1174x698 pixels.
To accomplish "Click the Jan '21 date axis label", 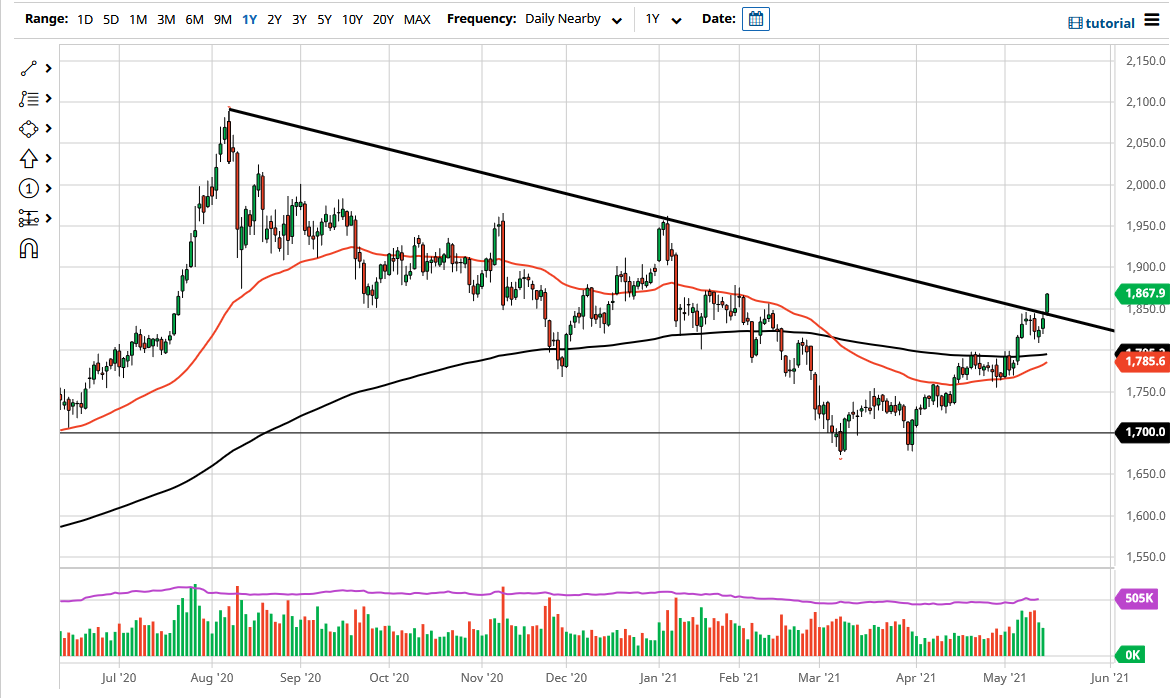I will tap(658, 678).
